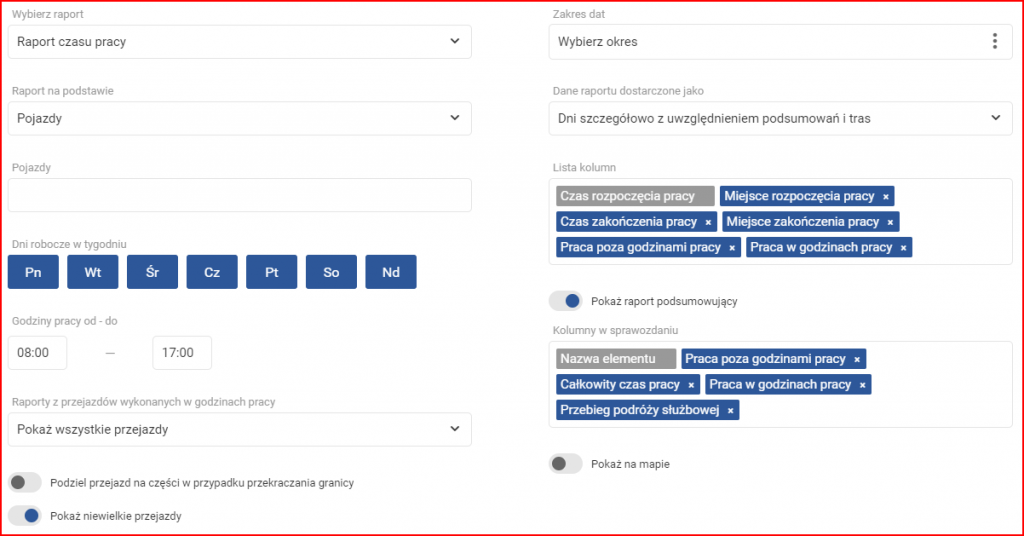Screen dimensions: 1024x536
Task: Remove the 'Czas zakończenia pracy' column tag
Action: coord(708,222)
